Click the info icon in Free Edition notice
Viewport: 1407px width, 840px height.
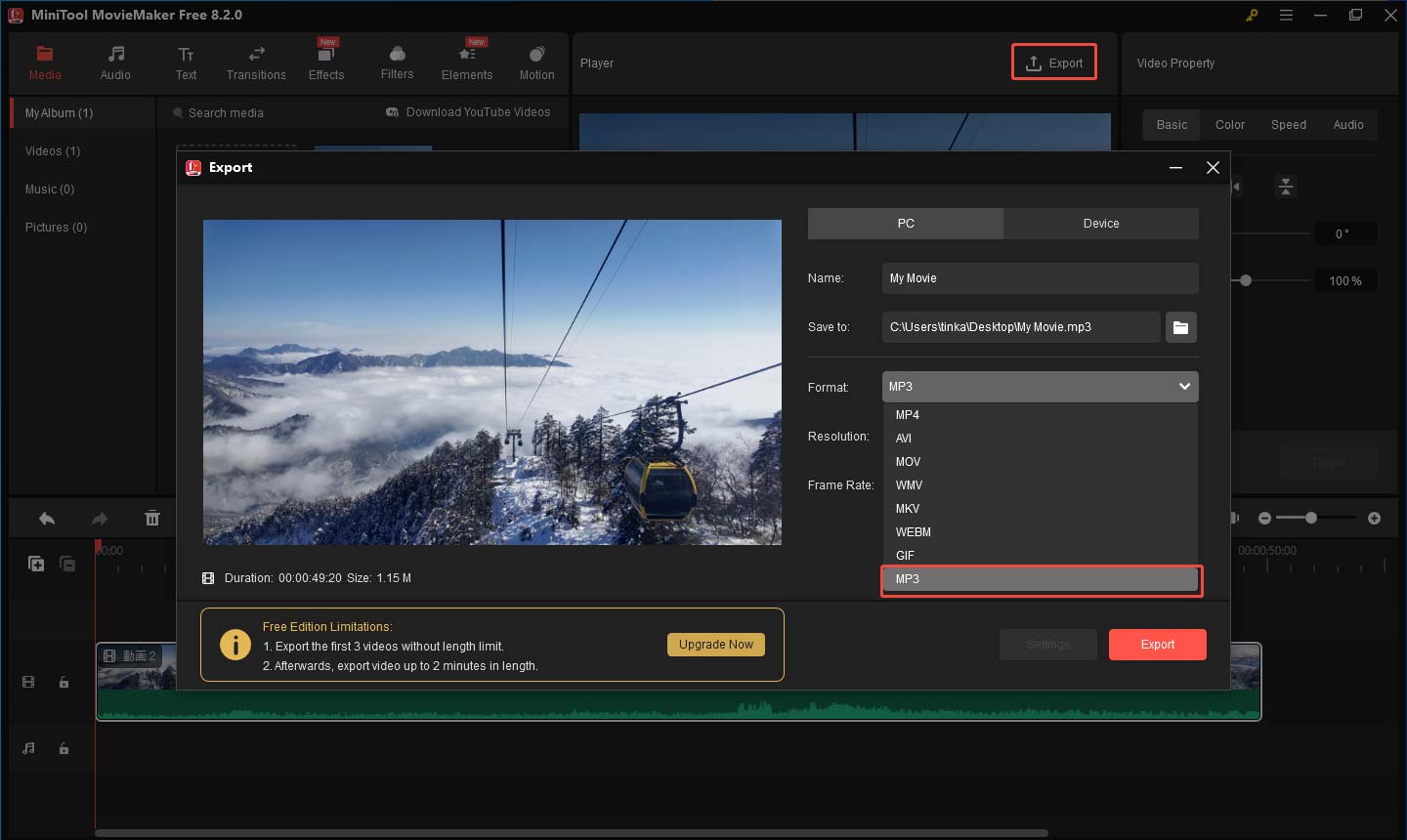click(x=235, y=645)
